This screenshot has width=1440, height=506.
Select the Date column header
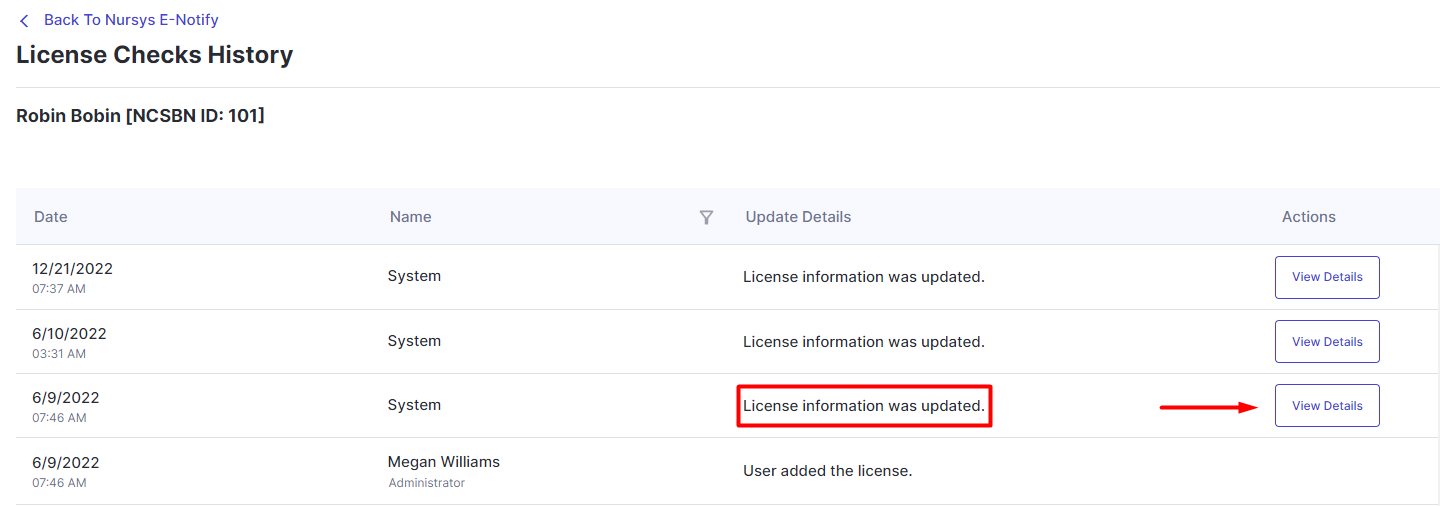pyautogui.click(x=51, y=217)
